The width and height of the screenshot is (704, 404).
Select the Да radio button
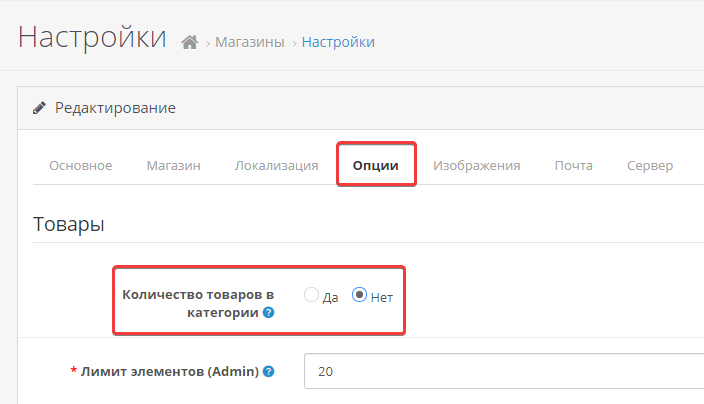click(x=311, y=296)
